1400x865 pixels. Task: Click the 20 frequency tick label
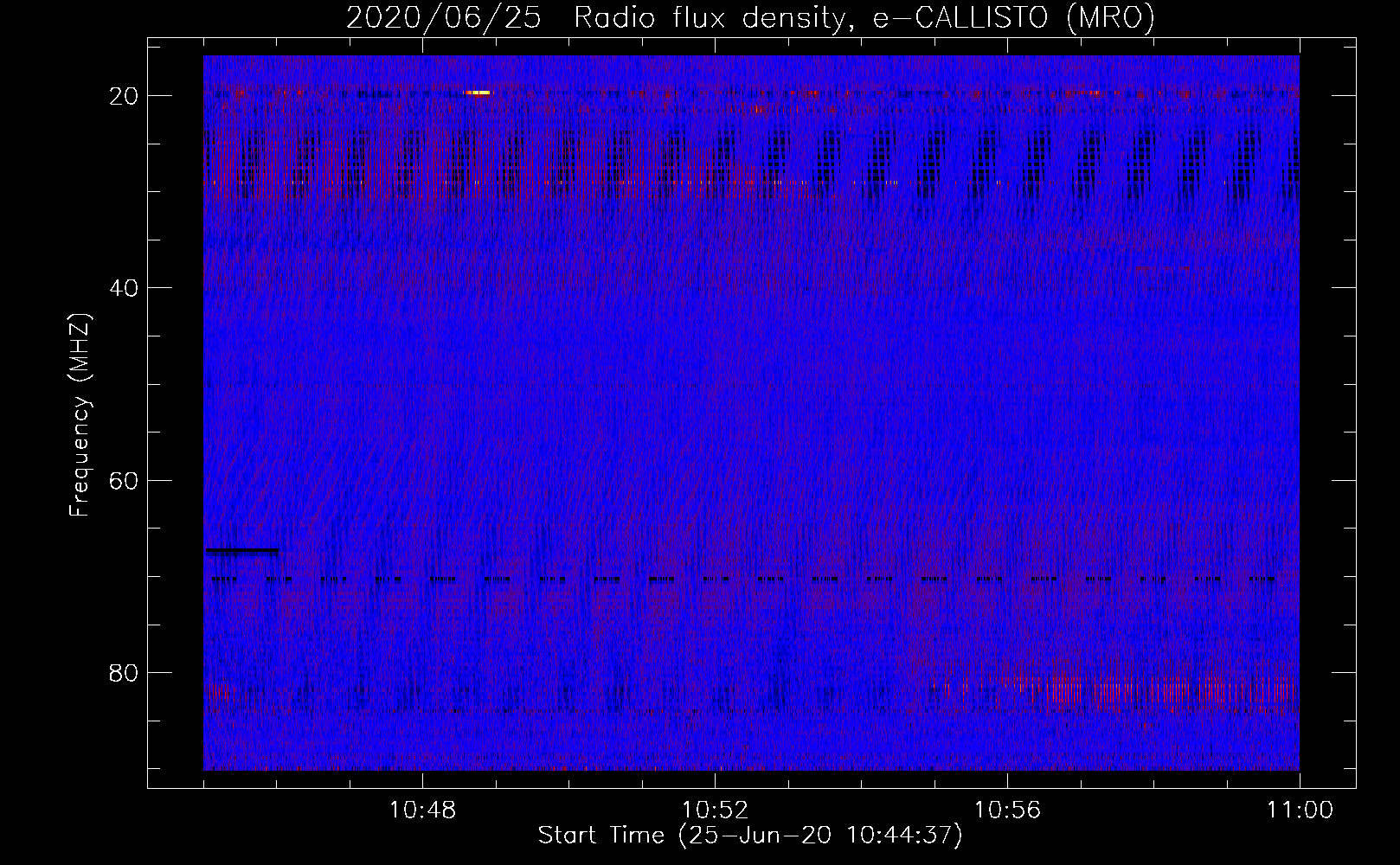pyautogui.click(x=124, y=96)
